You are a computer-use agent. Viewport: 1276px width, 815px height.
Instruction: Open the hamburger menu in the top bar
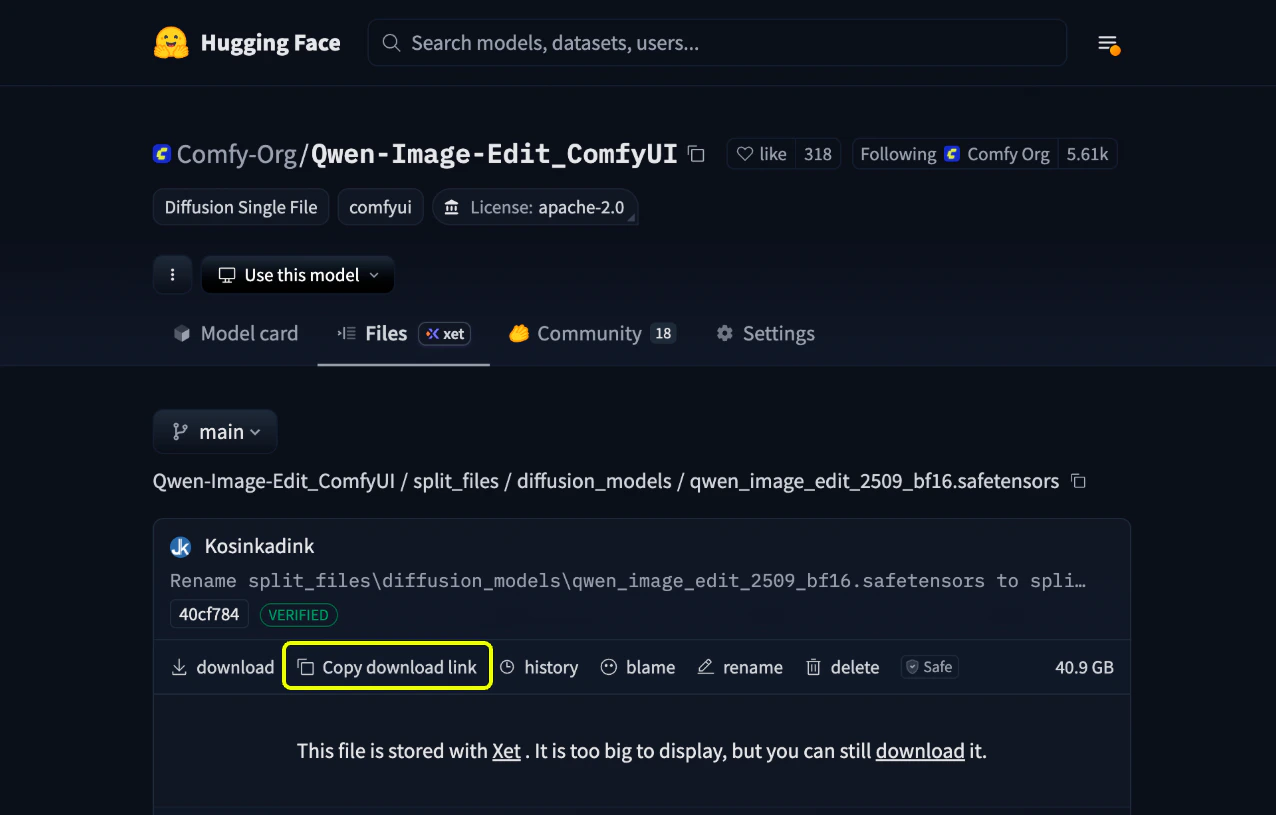click(1108, 42)
